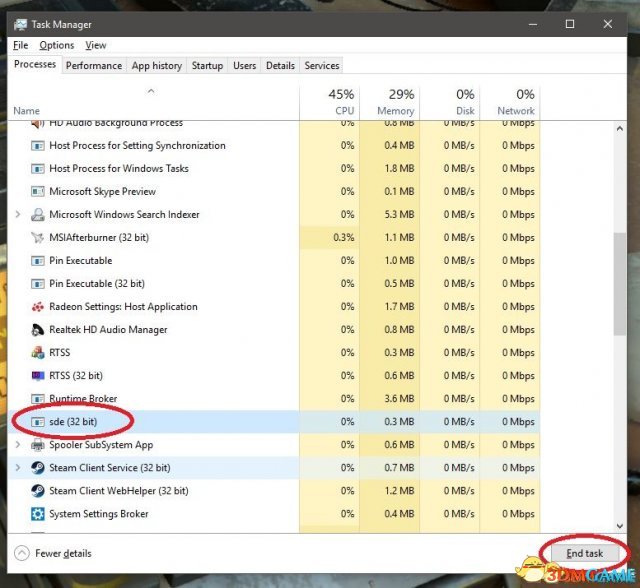Click the scrollbar up arrow
640x588 pixels.
(x=620, y=129)
